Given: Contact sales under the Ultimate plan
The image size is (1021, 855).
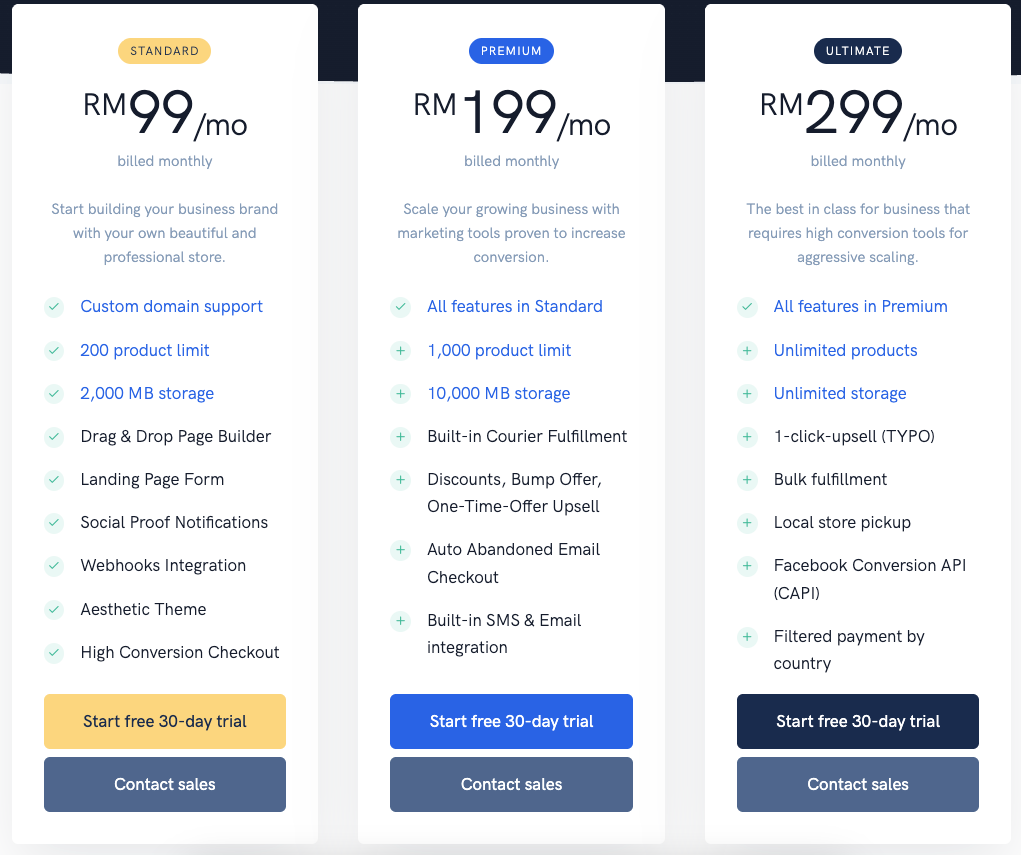Looking at the screenshot, I should tap(858, 784).
